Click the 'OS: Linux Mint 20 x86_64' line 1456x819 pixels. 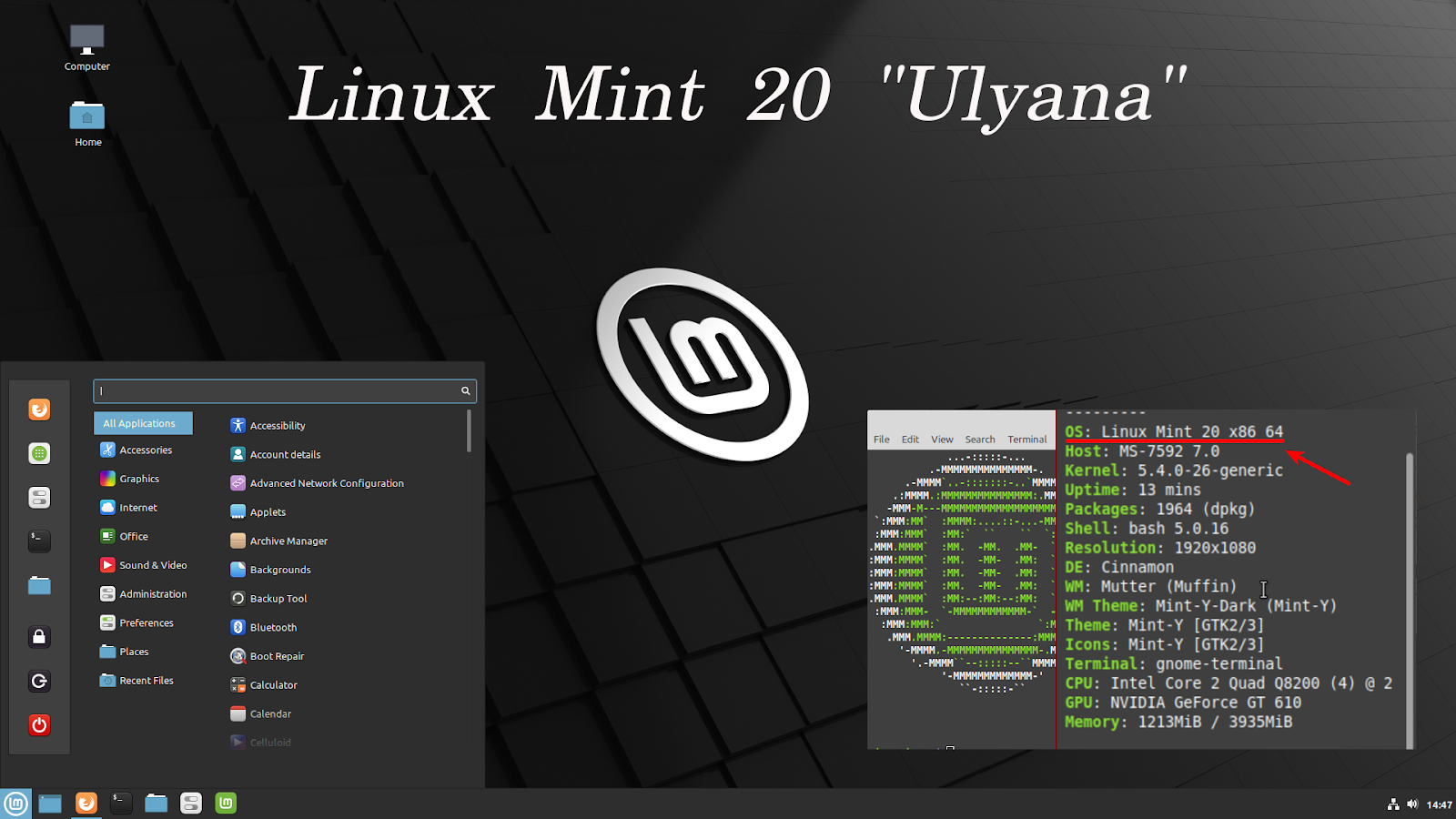pos(1174,432)
